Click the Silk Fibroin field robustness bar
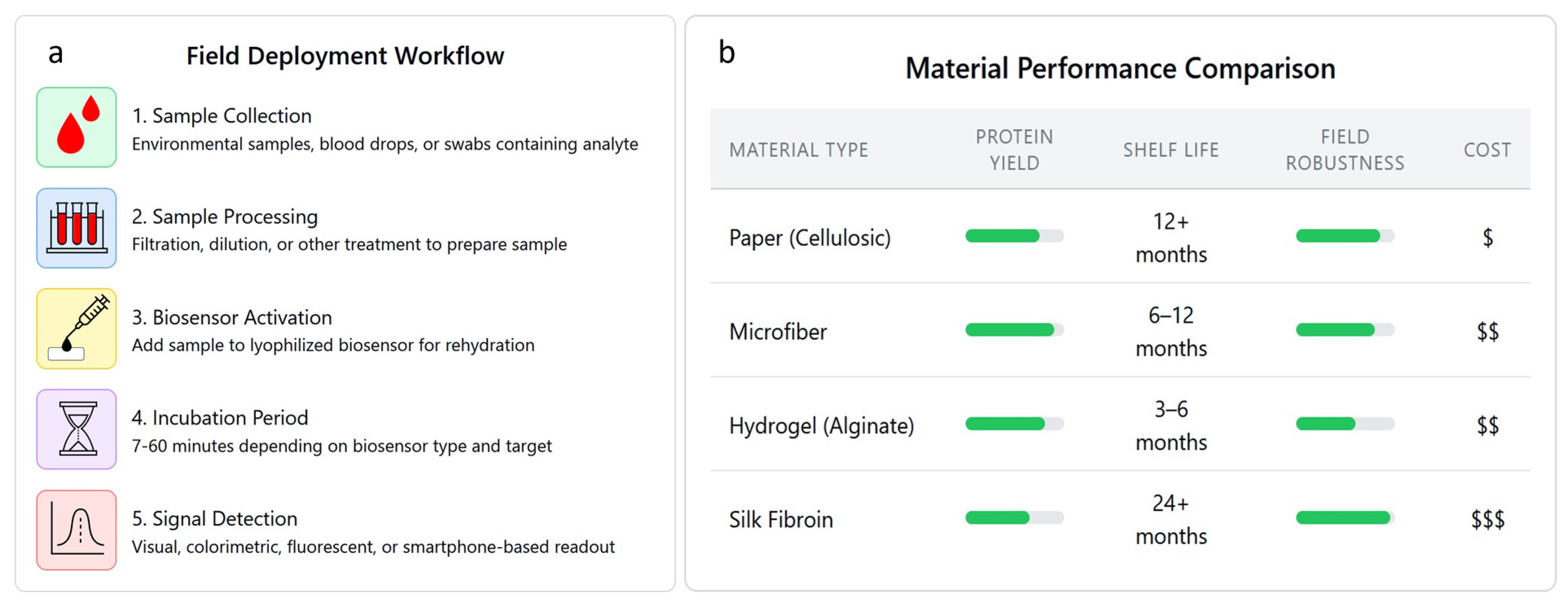Viewport: 1568px width, 604px height. click(1344, 518)
